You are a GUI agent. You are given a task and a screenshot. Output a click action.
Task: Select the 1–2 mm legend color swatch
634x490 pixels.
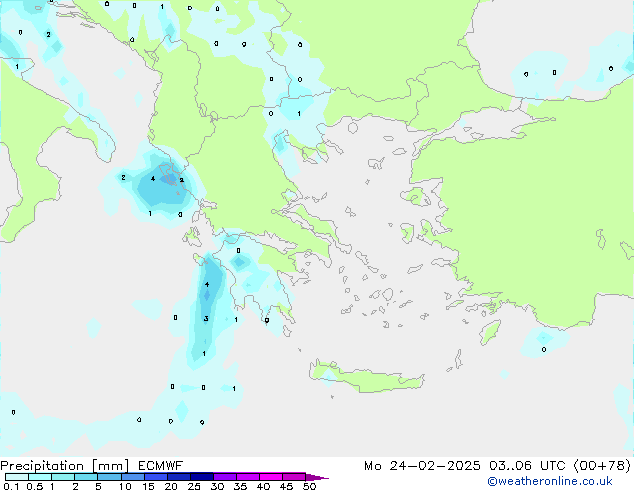(x=63, y=477)
